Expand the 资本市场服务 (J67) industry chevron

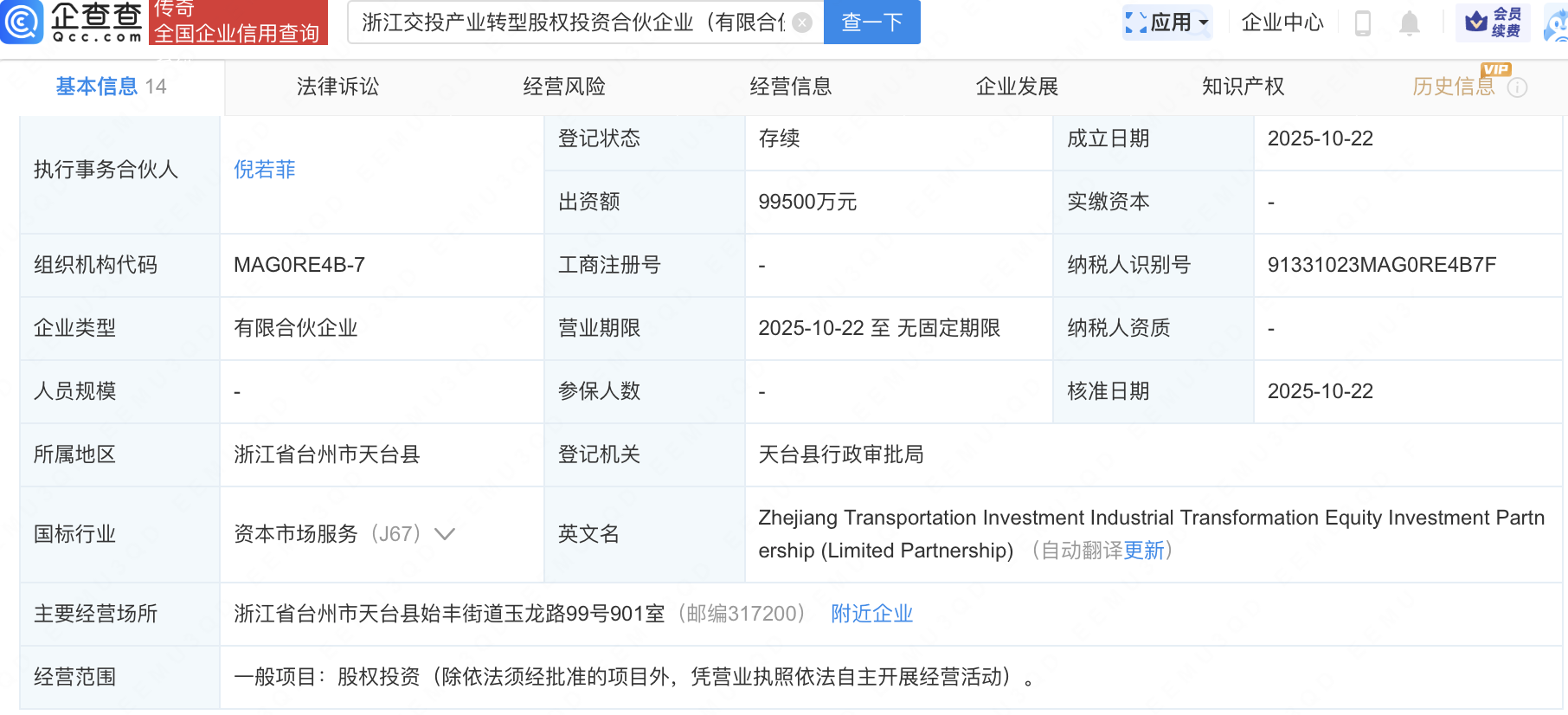(x=445, y=534)
